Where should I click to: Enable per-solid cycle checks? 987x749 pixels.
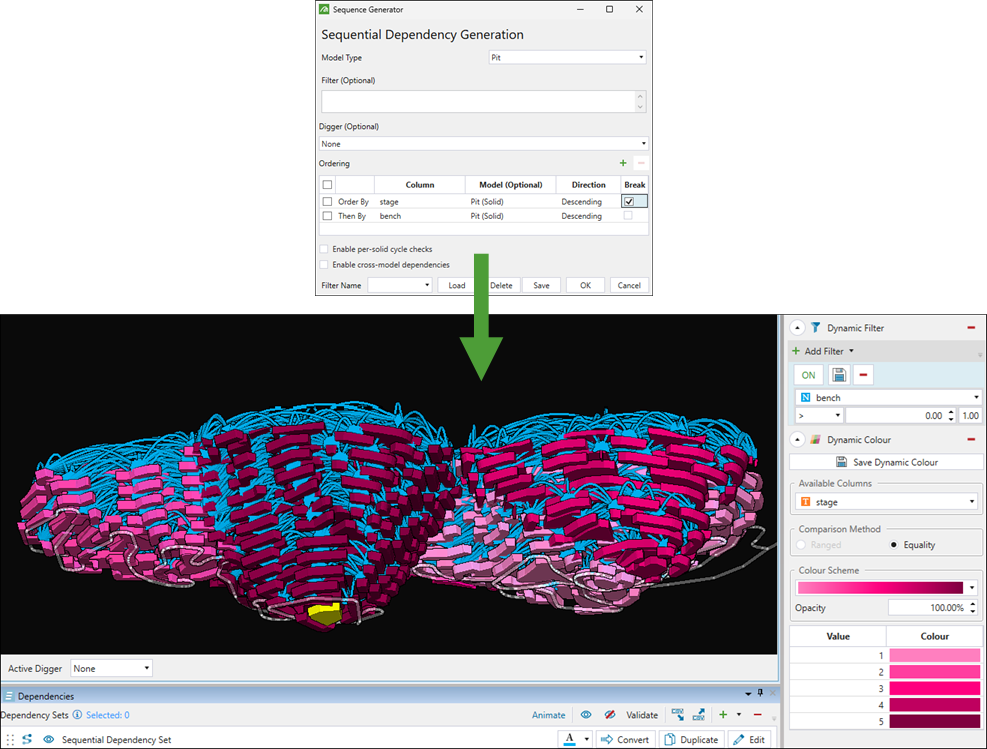click(324, 249)
